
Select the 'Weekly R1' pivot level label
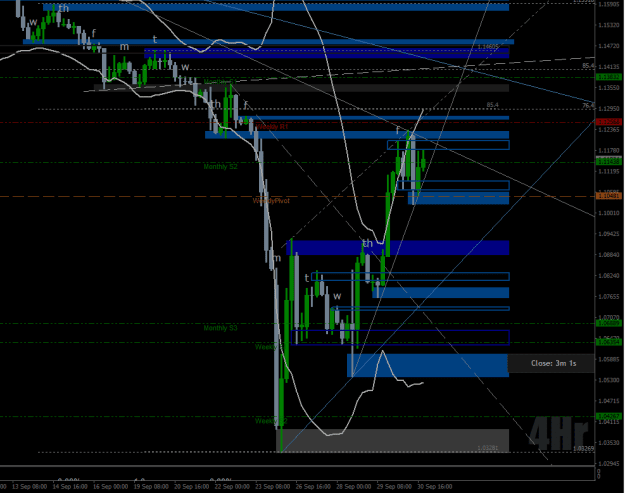[272, 127]
